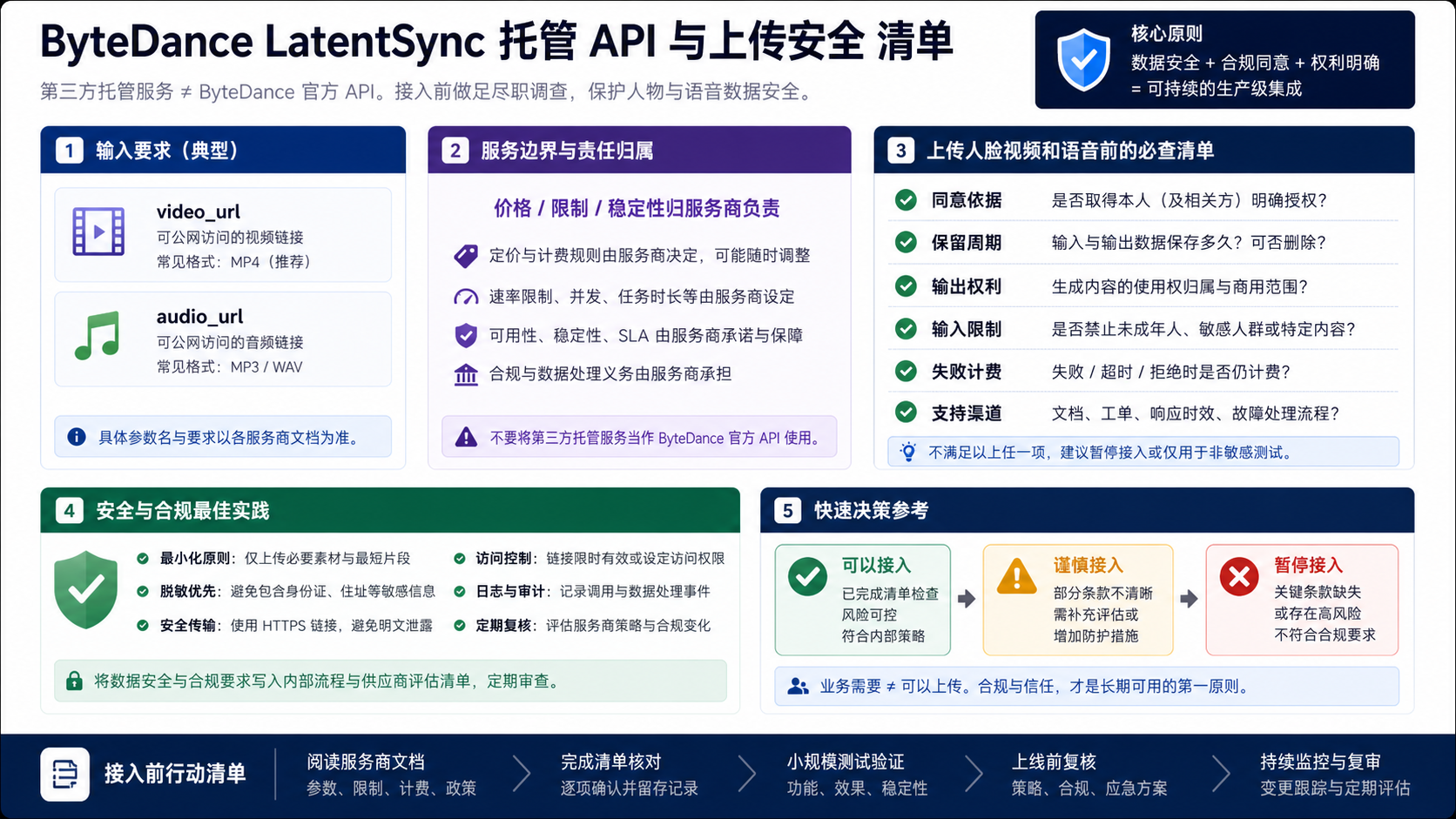The image size is (1456, 819).
Task: Click the check mark beside 输出权利
Action: (906, 285)
